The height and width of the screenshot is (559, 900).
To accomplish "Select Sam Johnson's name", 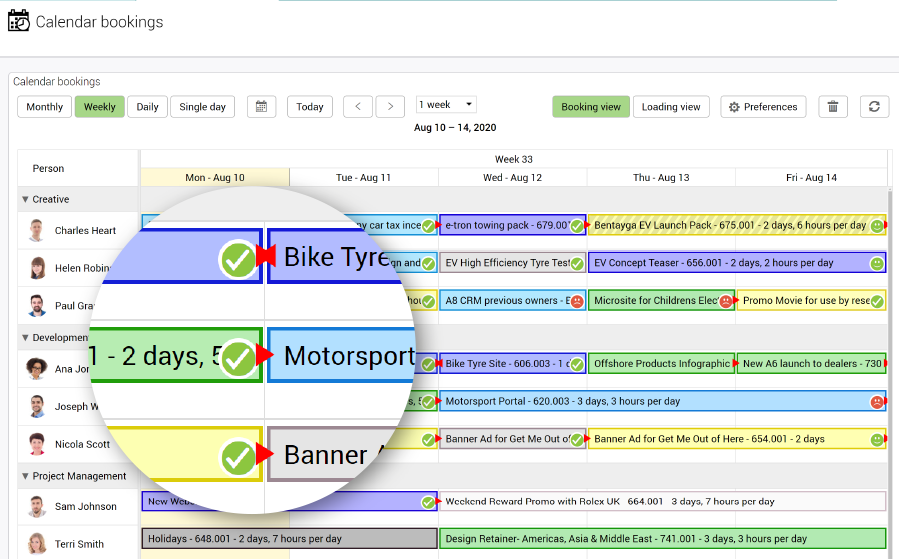I will (86, 506).
